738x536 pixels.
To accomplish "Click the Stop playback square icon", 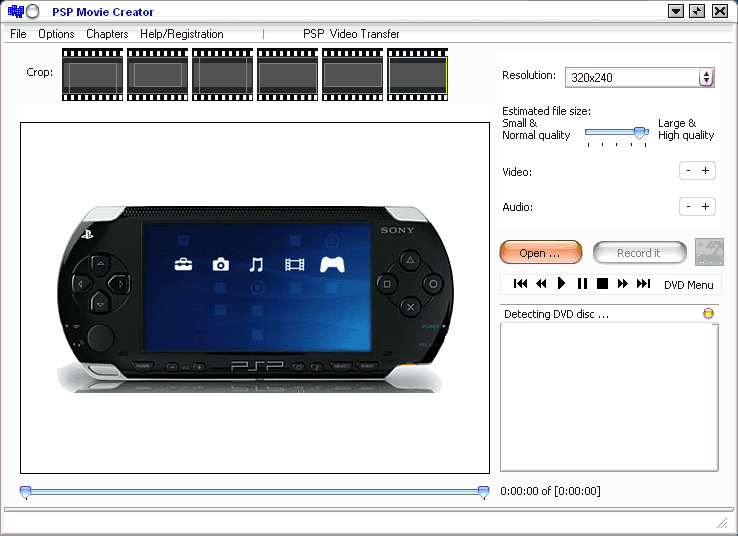I will [602, 284].
